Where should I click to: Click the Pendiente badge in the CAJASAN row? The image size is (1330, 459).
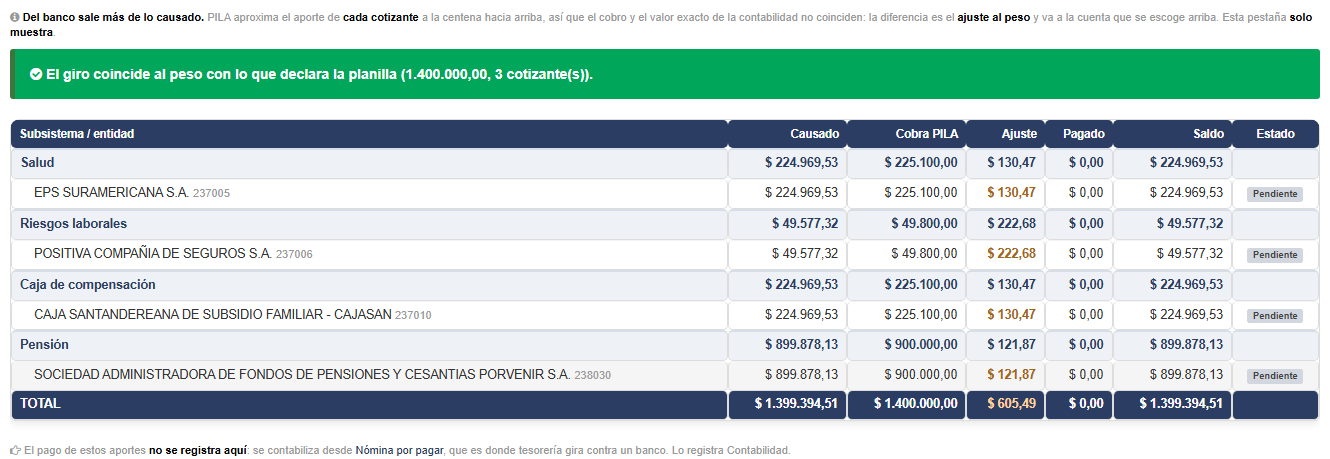point(1275,316)
